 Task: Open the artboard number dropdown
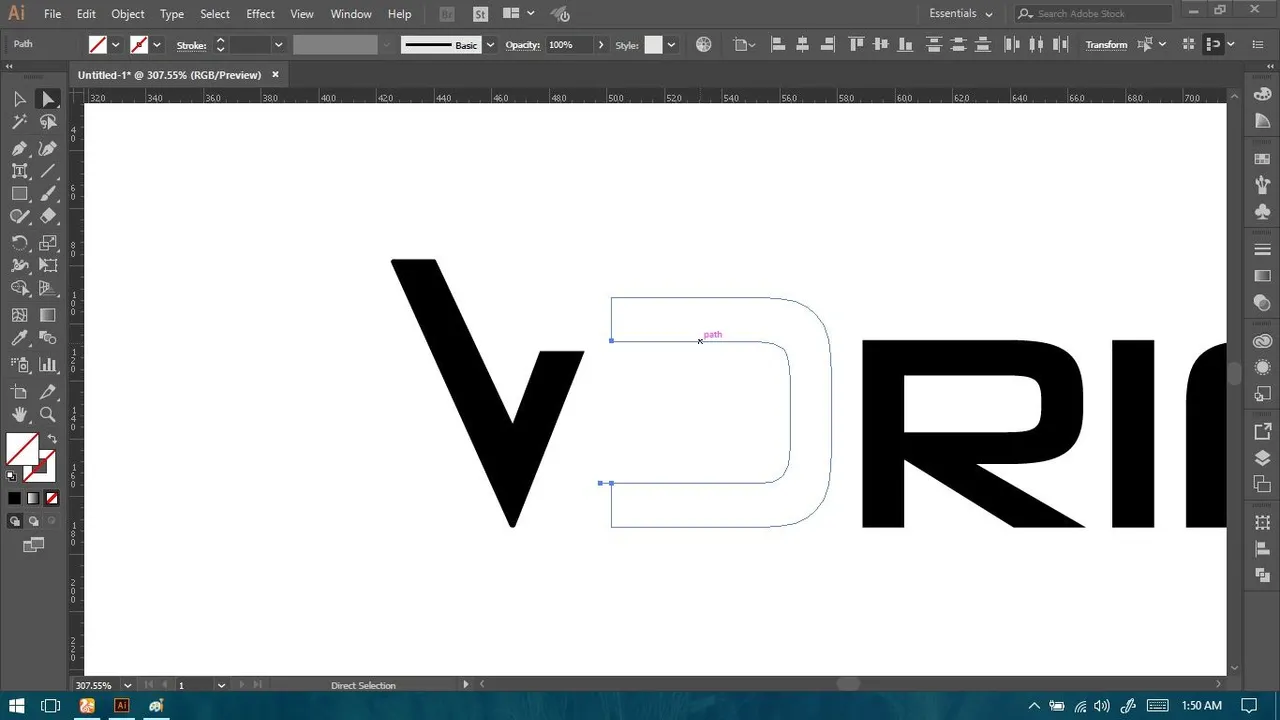[x=221, y=685]
